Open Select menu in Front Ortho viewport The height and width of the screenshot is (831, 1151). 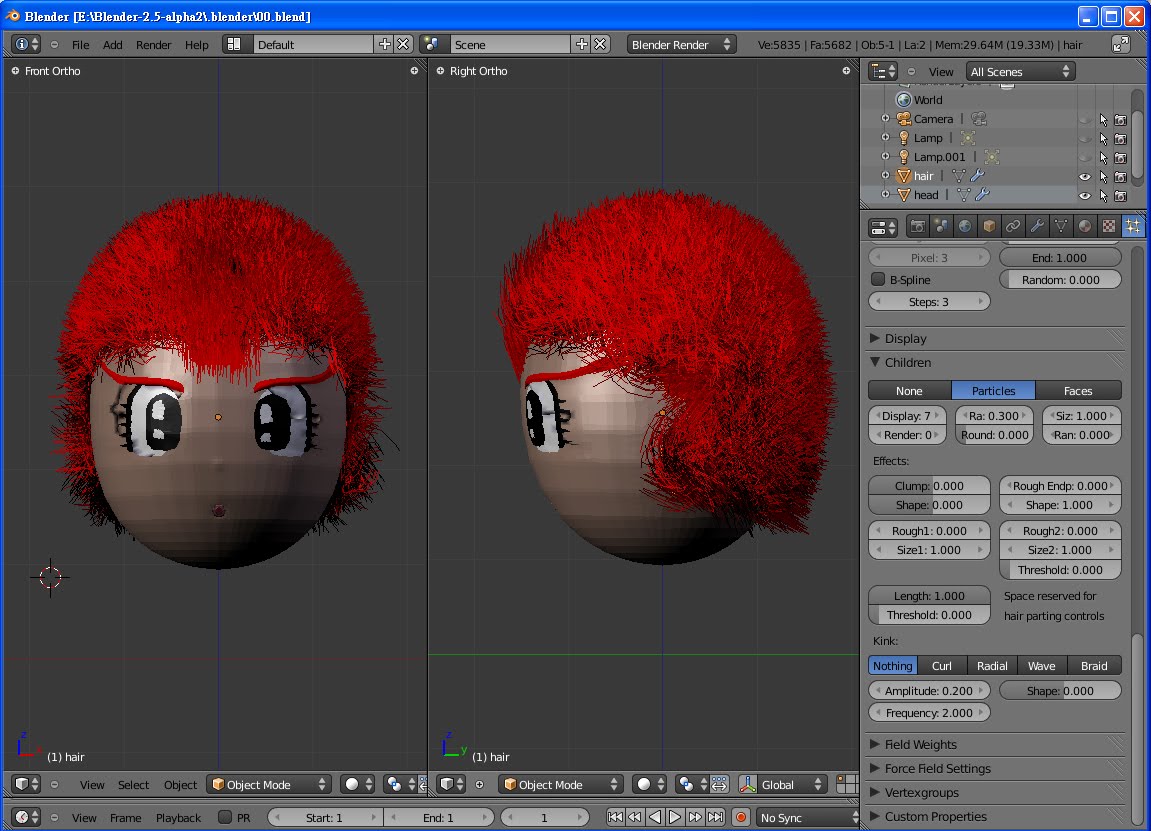point(134,785)
